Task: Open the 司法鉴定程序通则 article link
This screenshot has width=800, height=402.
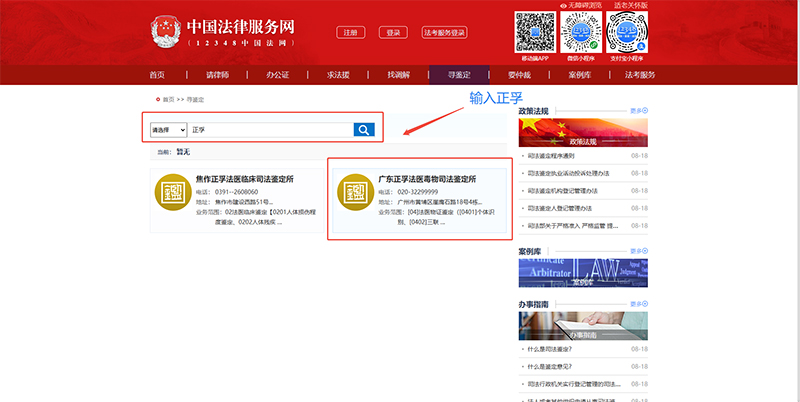Action: tap(552, 157)
